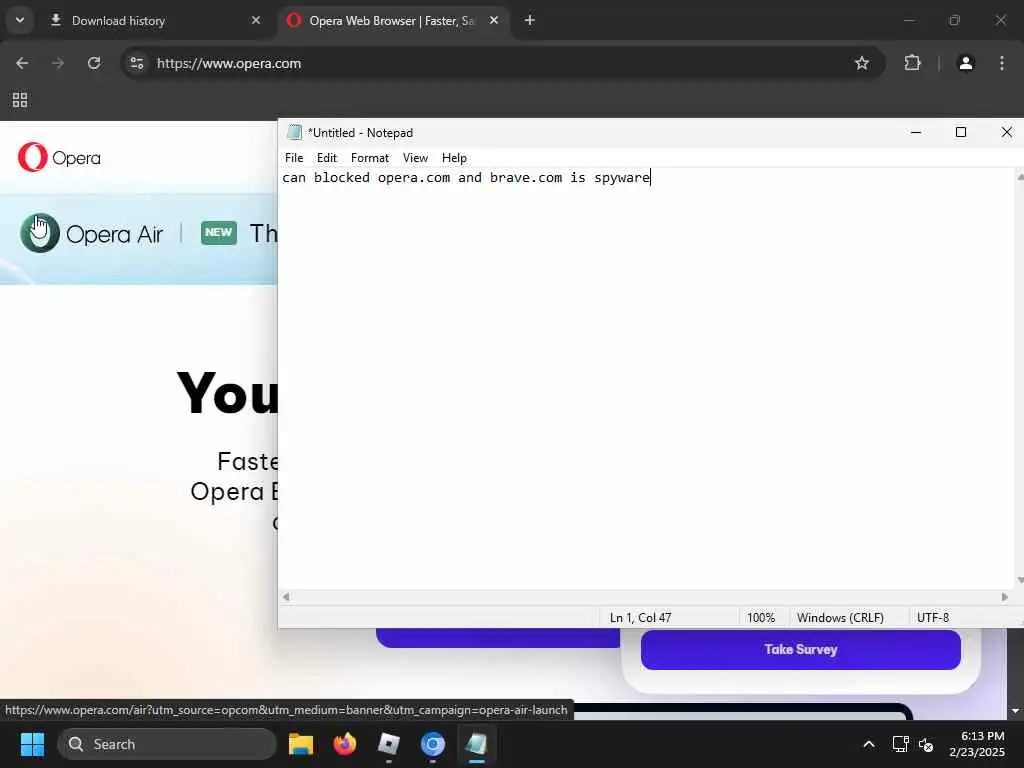The width and height of the screenshot is (1024, 768).
Task: Close the Download history tab
Action: point(256,20)
